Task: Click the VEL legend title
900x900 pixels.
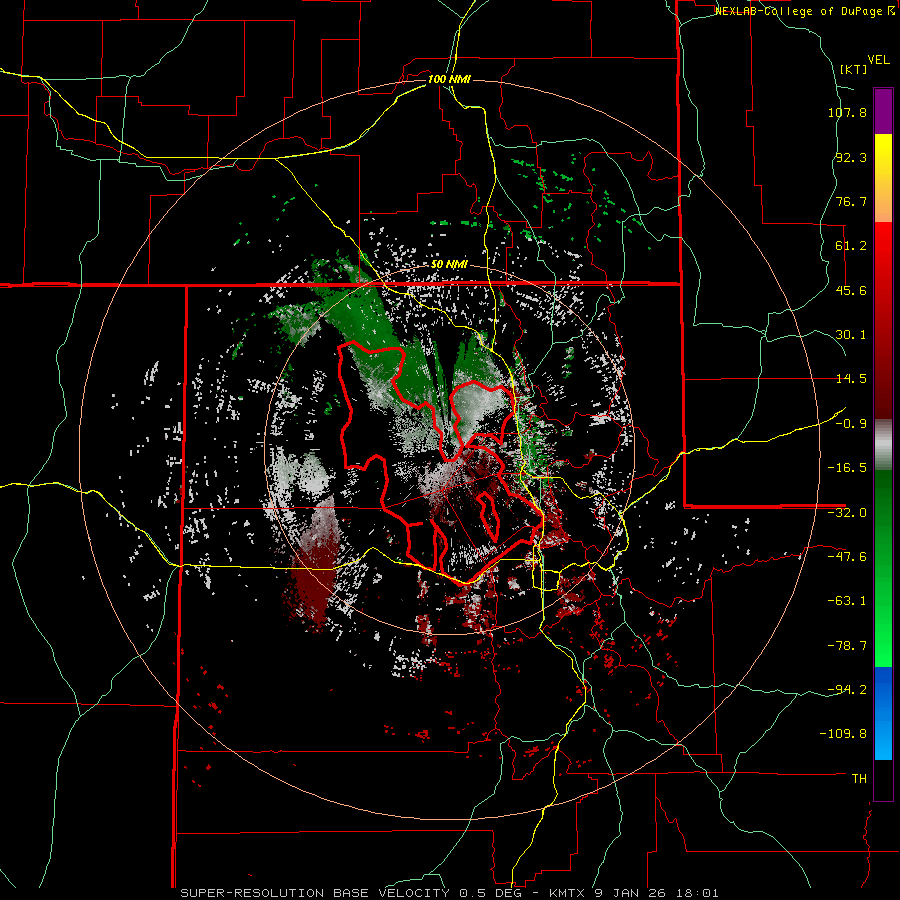Action: pos(878,60)
